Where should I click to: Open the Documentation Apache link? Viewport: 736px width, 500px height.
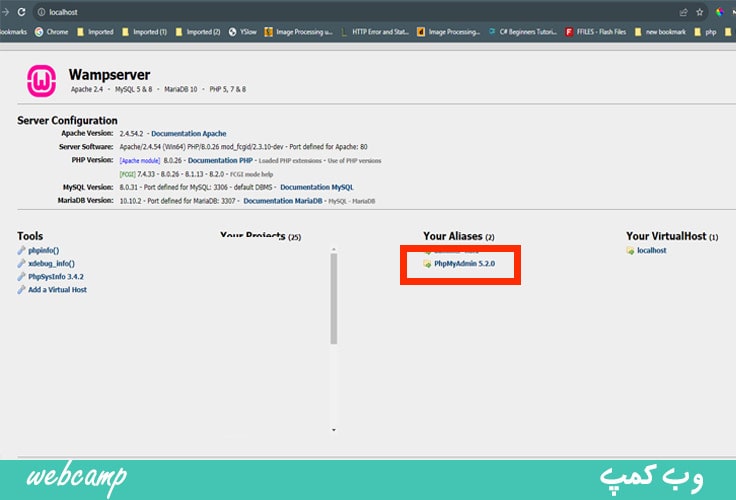[189, 134]
